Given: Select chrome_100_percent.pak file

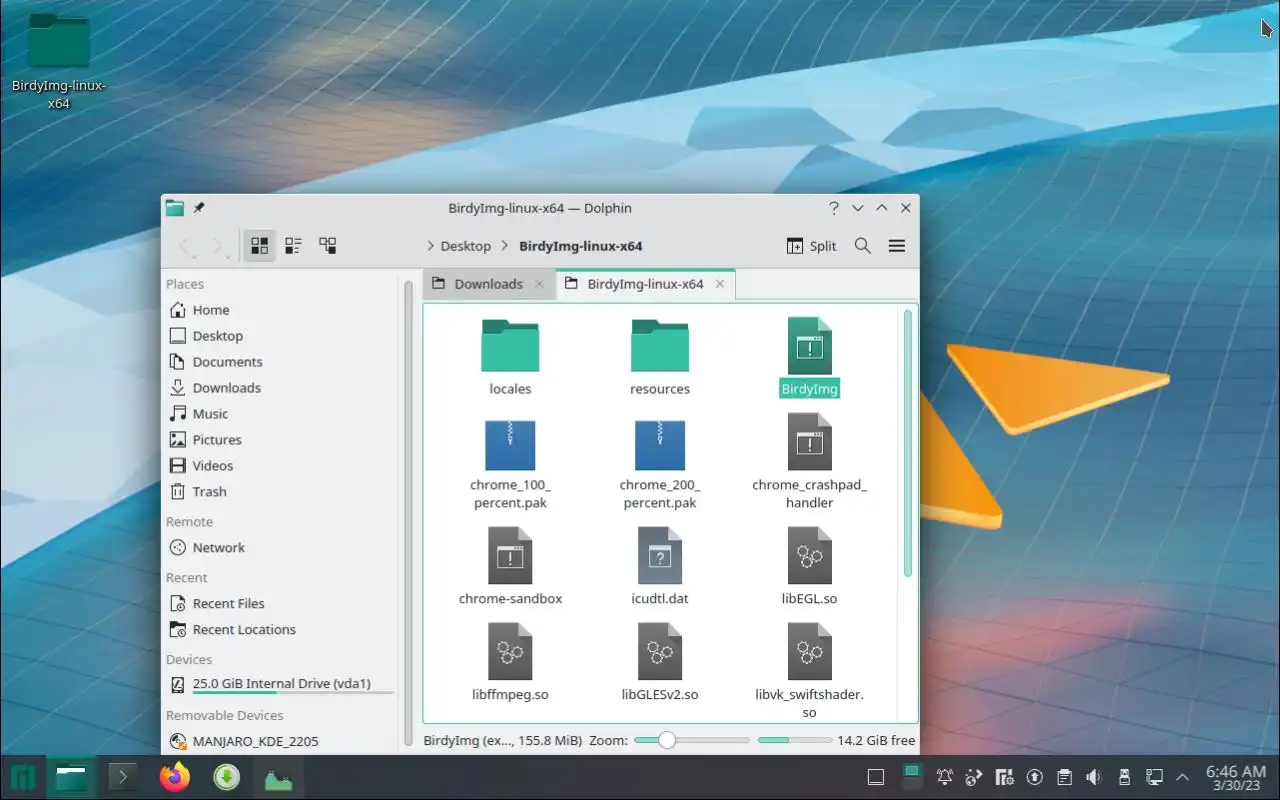Looking at the screenshot, I should [510, 465].
